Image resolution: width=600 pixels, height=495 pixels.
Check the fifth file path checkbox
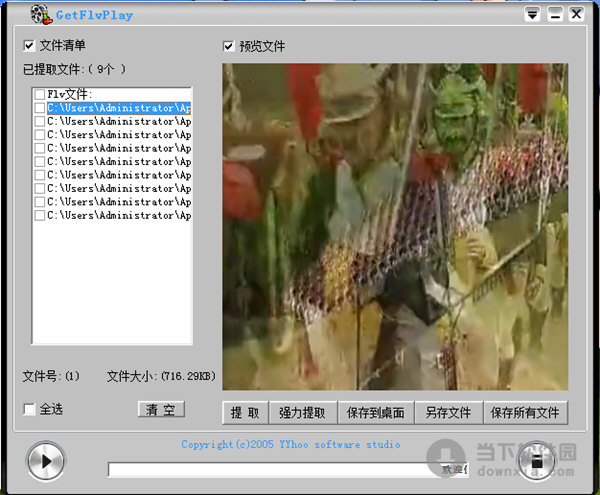39,161
